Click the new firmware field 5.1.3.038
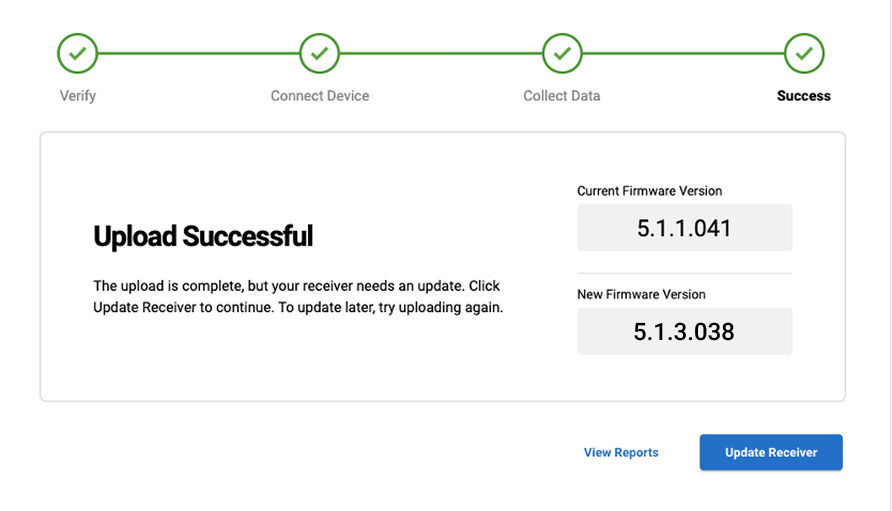Screen dimensions: 892x511 point(684,331)
